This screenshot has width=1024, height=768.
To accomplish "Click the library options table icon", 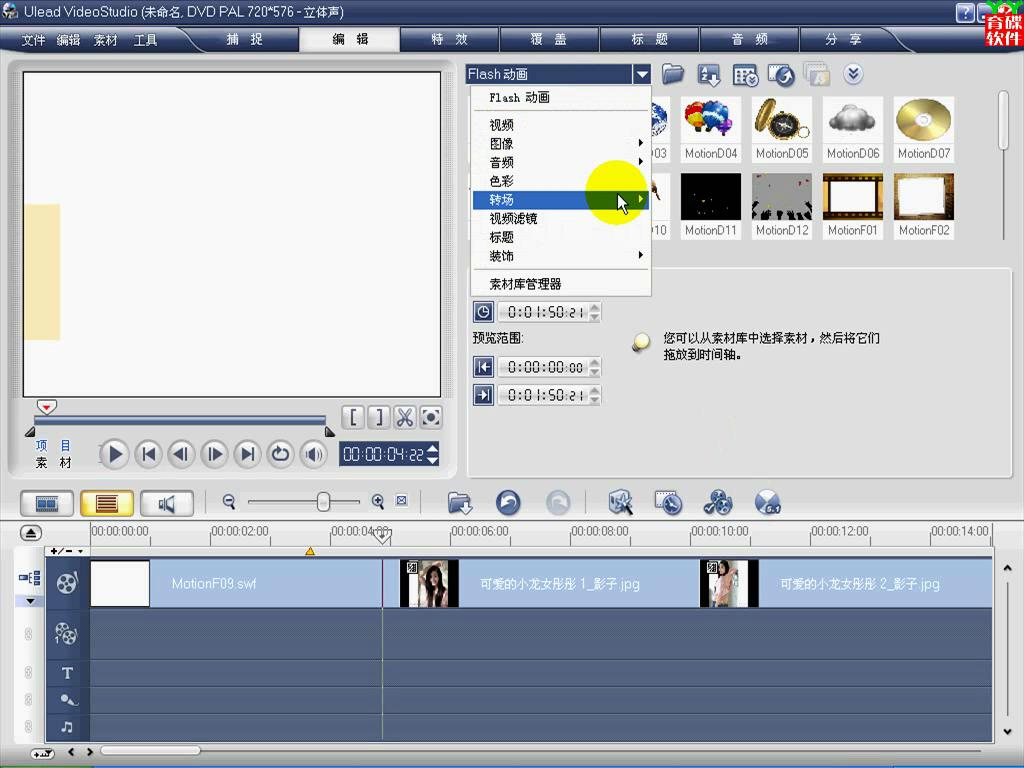I will point(744,76).
